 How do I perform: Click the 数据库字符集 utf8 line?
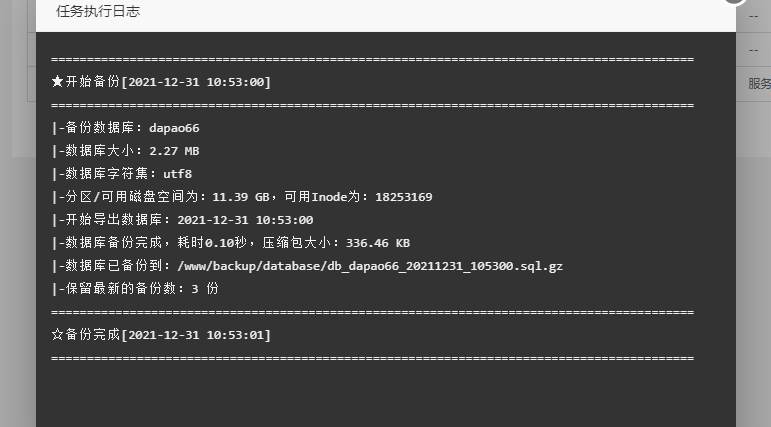click(x=121, y=174)
